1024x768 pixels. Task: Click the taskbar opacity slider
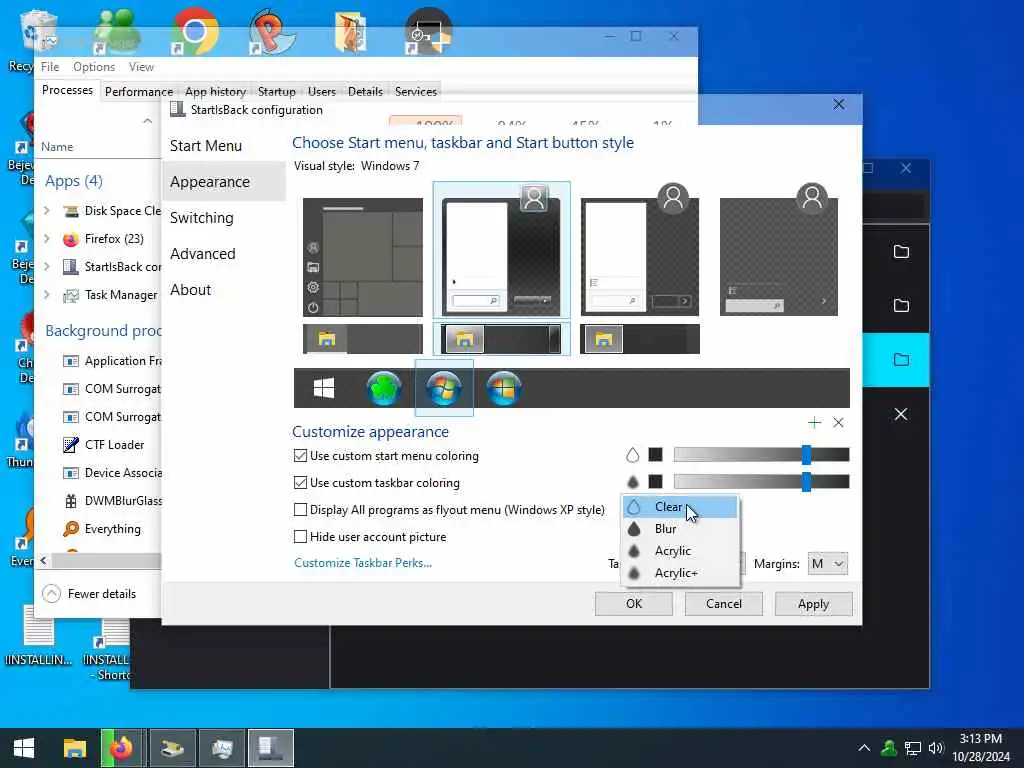tap(761, 482)
